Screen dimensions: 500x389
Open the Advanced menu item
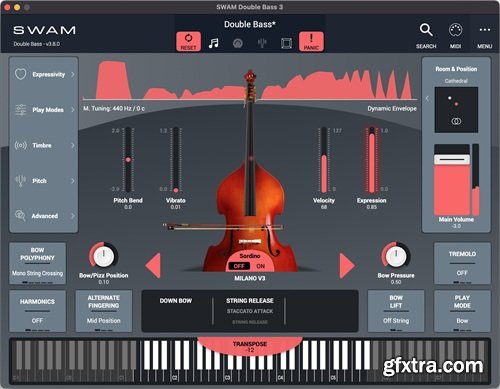point(44,216)
